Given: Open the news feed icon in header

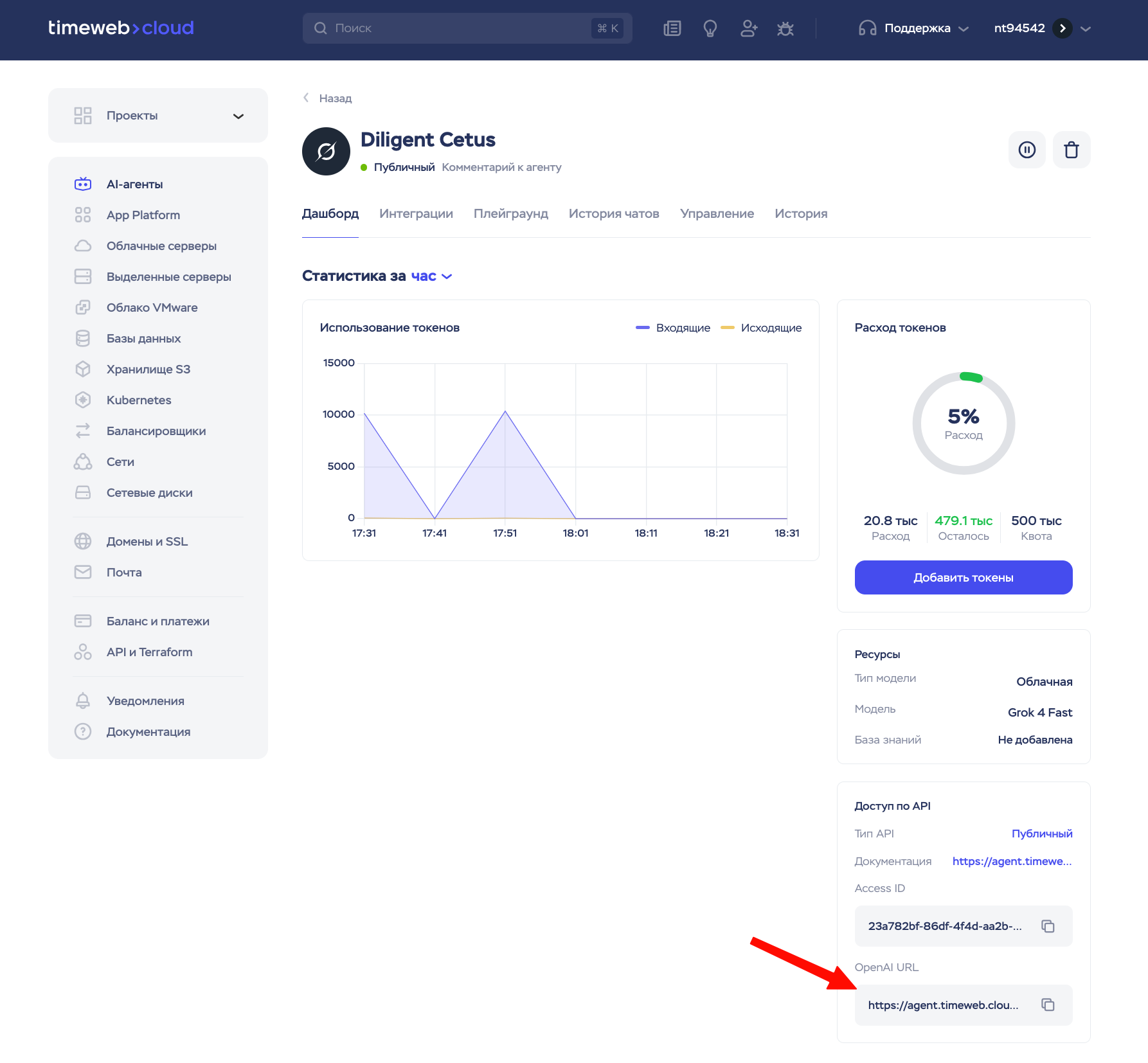Looking at the screenshot, I should [x=672, y=28].
